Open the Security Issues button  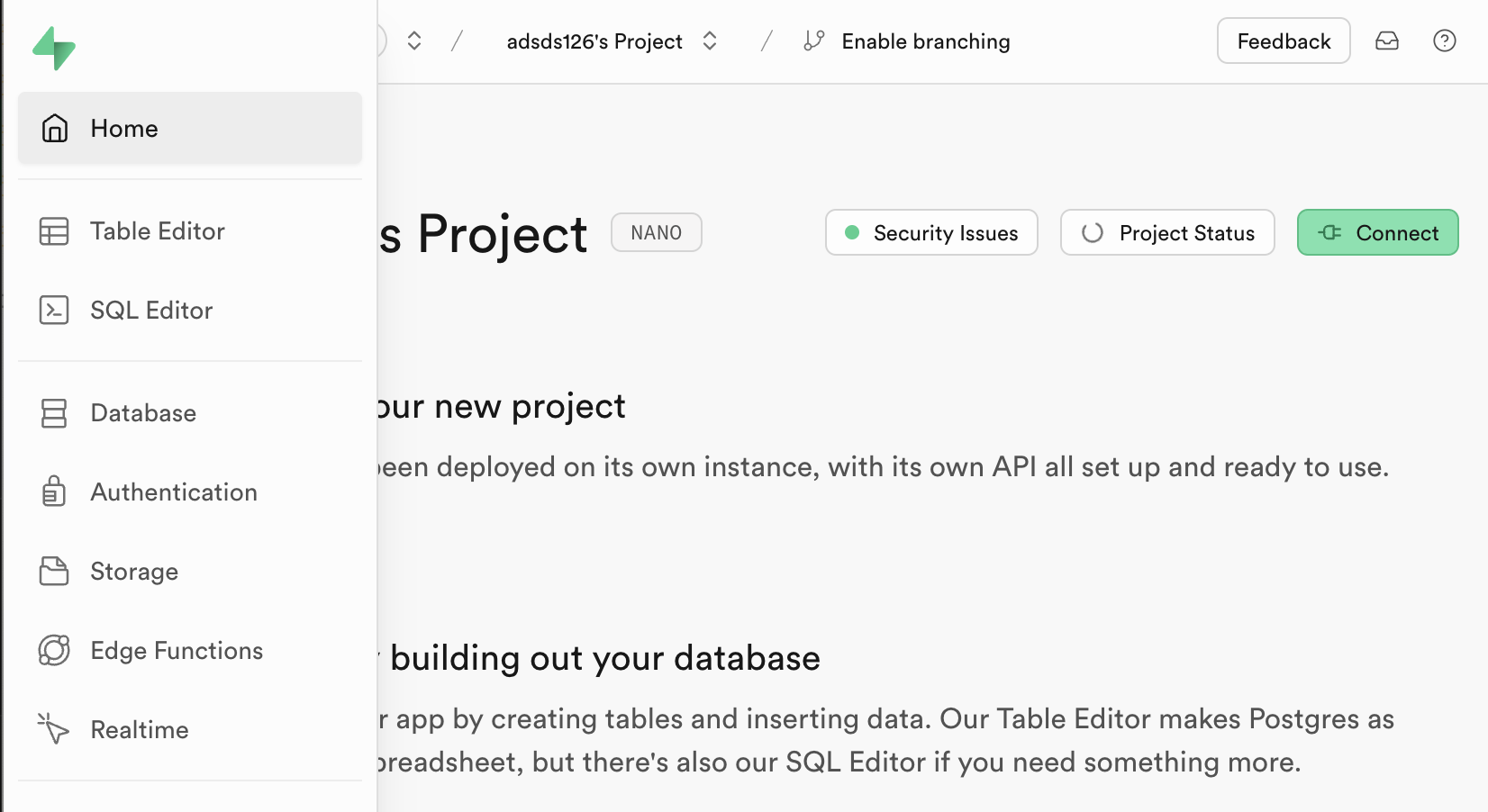[x=931, y=232]
